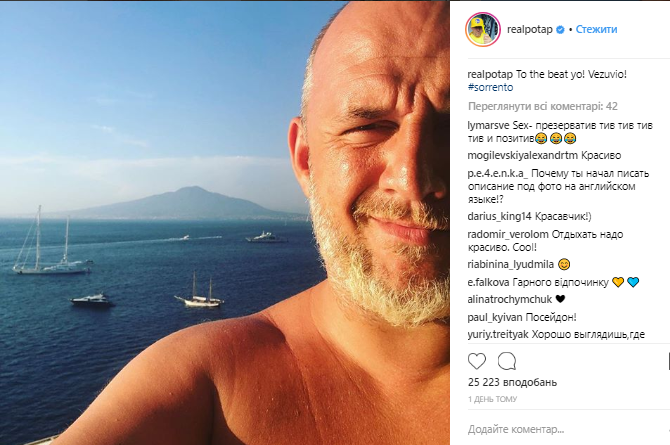This screenshot has width=670, height=445.
Task: Open realpotap's profile avatar
Action: (x=482, y=30)
